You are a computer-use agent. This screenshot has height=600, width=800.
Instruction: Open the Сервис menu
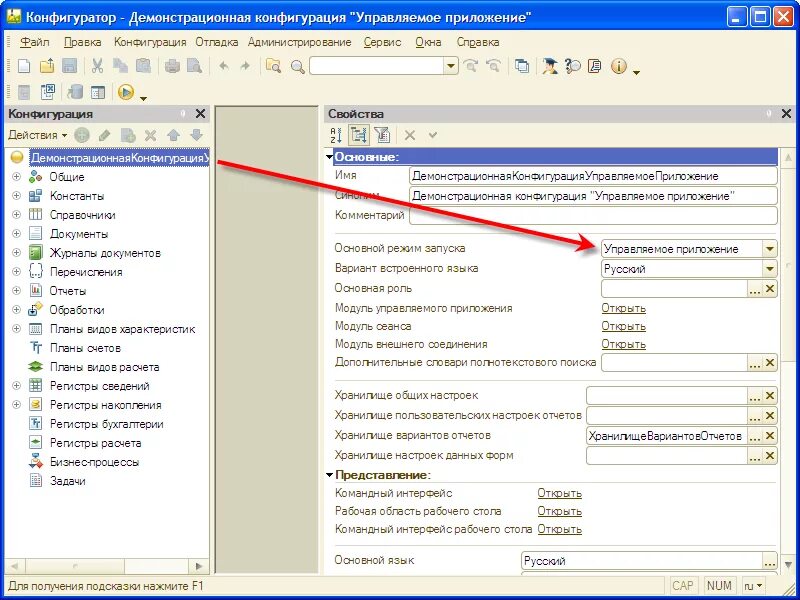click(382, 42)
